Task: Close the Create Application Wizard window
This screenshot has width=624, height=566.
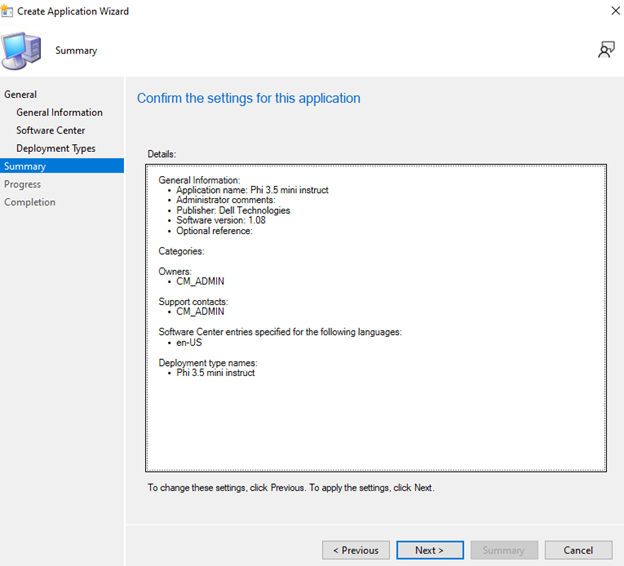Action: [x=615, y=11]
